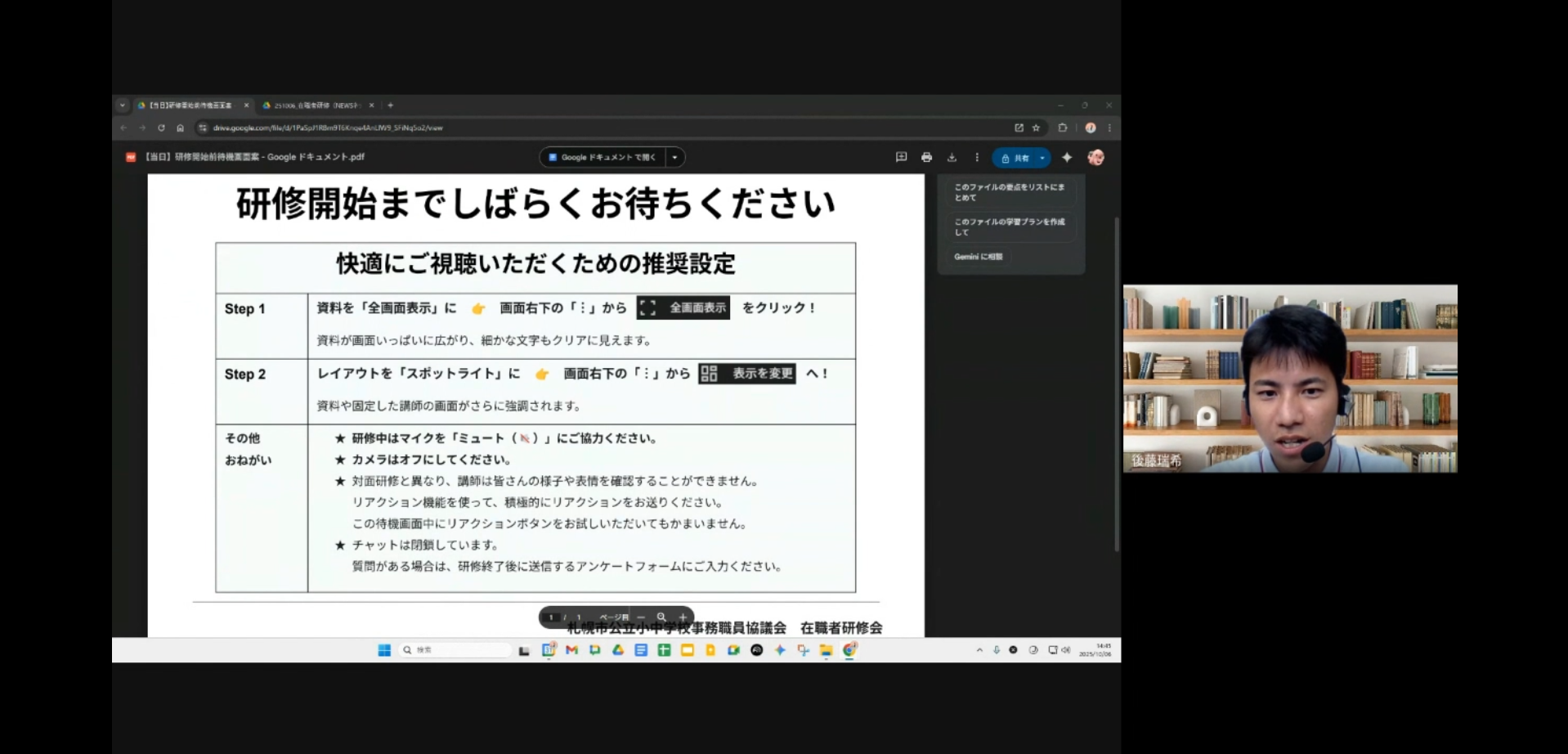
Task: Open the add comment icon
Action: point(901,158)
